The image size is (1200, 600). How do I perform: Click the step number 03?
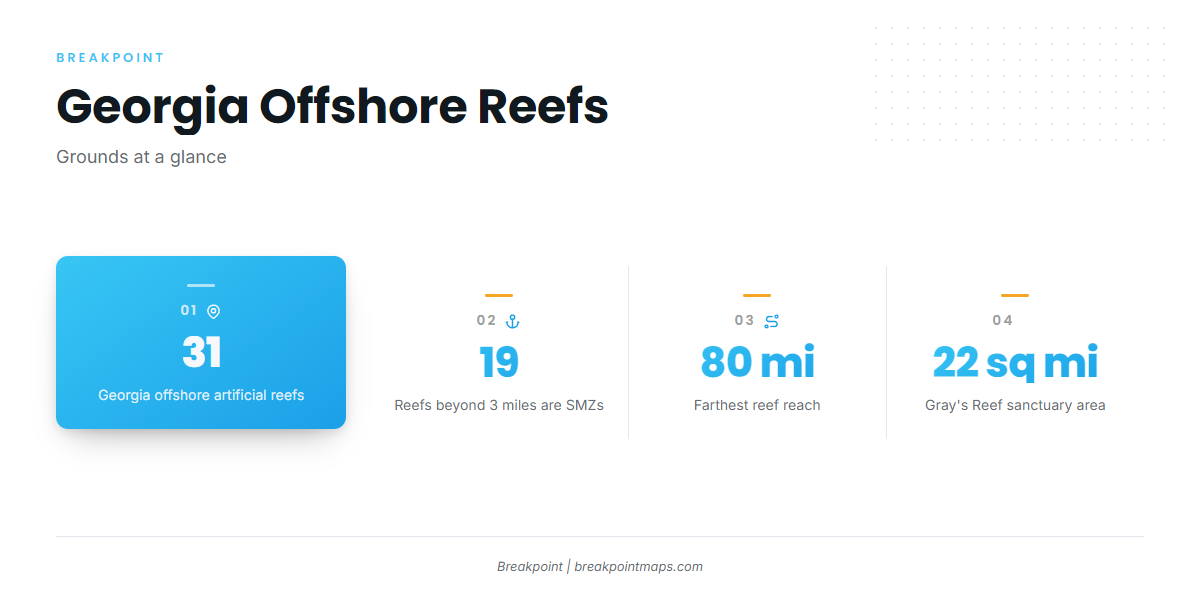pyautogui.click(x=745, y=321)
